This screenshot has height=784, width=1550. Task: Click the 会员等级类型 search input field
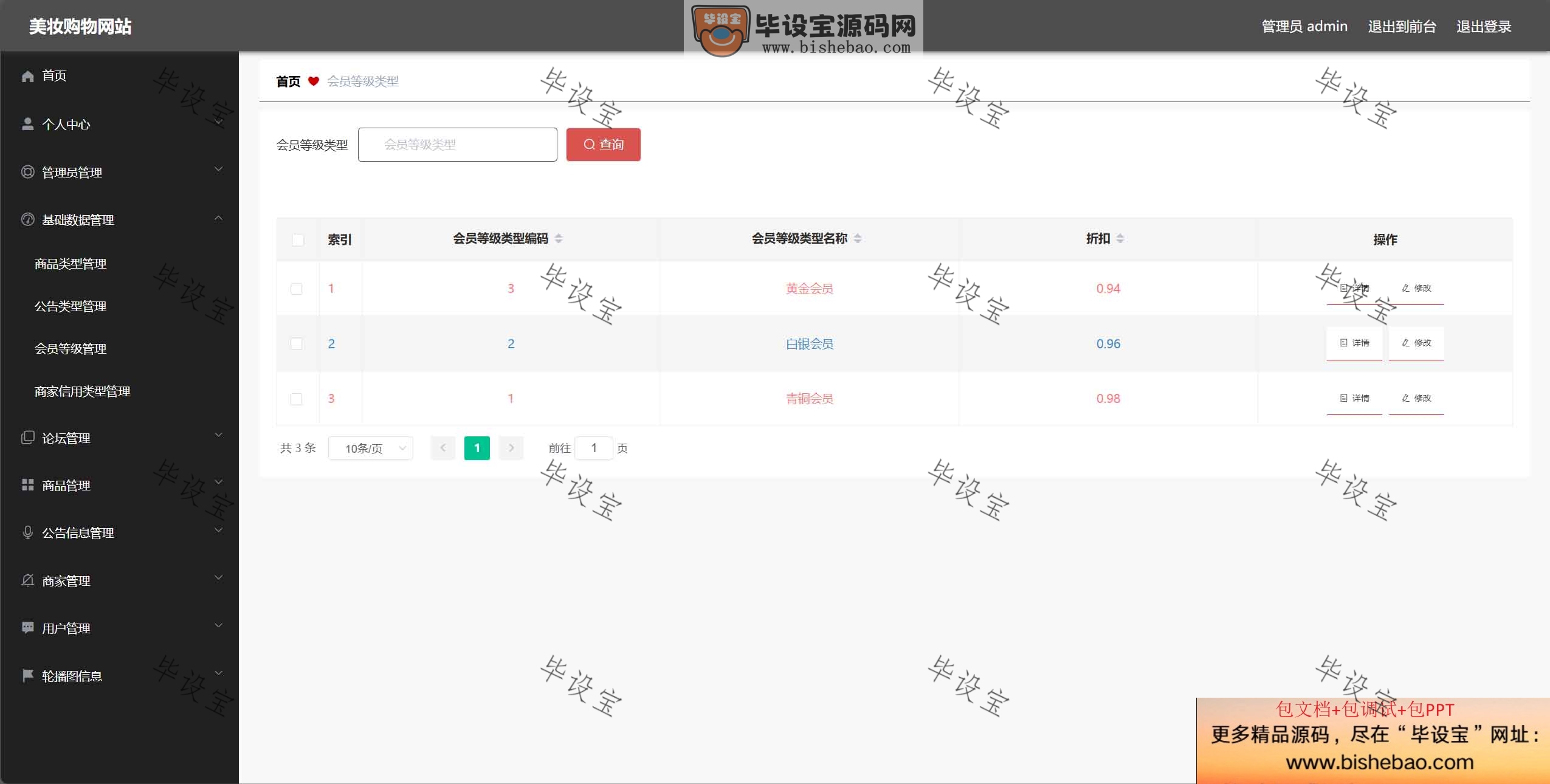click(458, 145)
